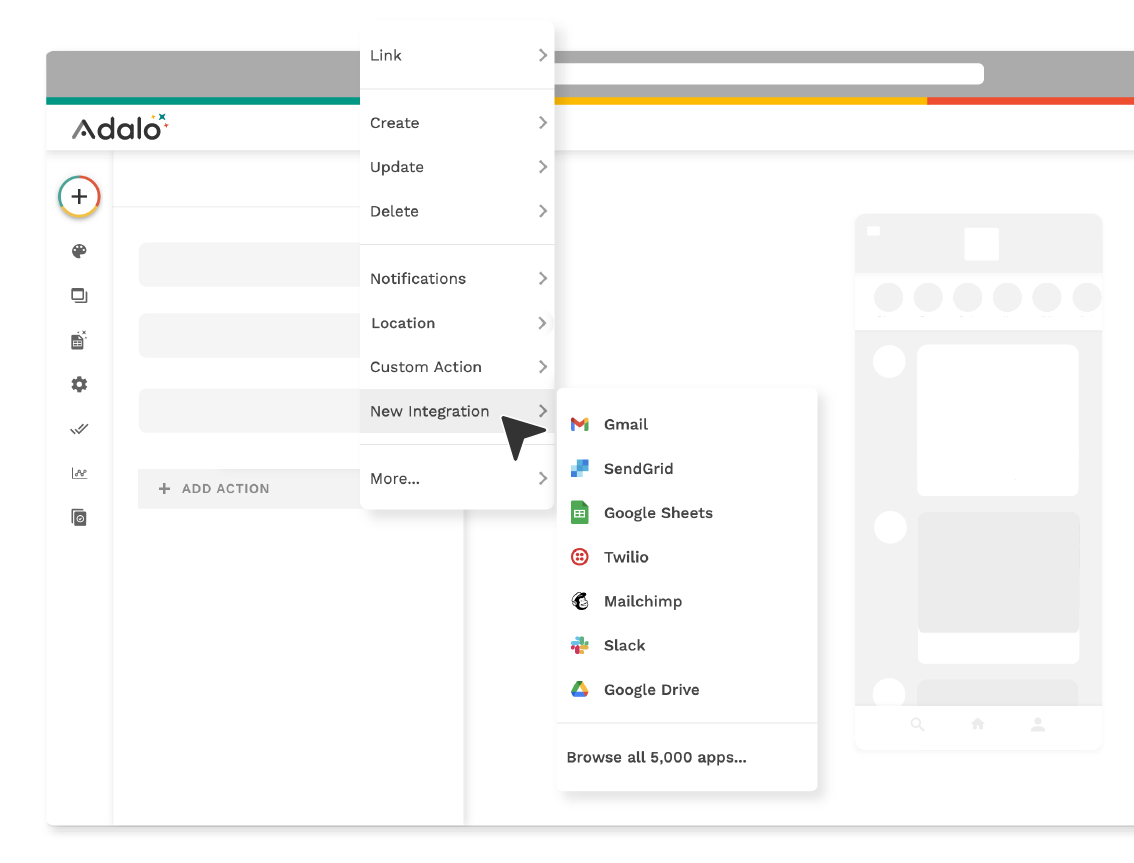Image resolution: width=1134 pixels, height=863 pixels.
Task: Select the Create menu item
Action: coord(457,122)
